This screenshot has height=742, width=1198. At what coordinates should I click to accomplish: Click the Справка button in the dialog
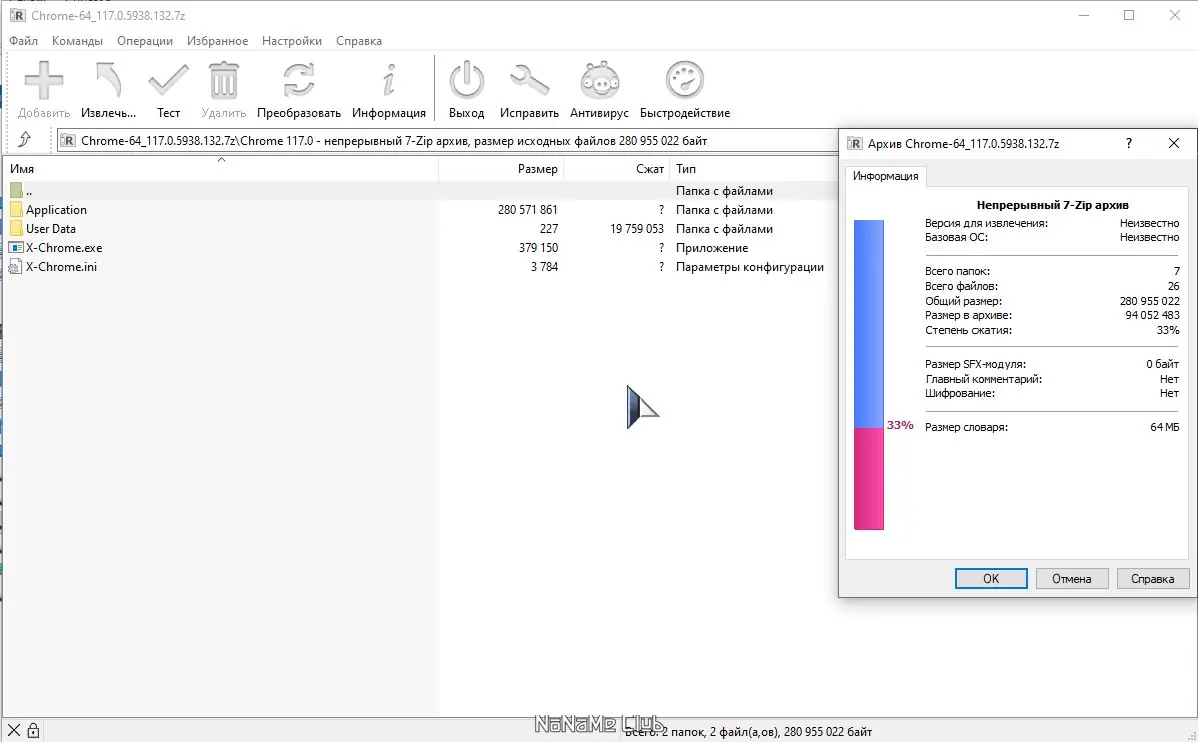pos(1153,578)
